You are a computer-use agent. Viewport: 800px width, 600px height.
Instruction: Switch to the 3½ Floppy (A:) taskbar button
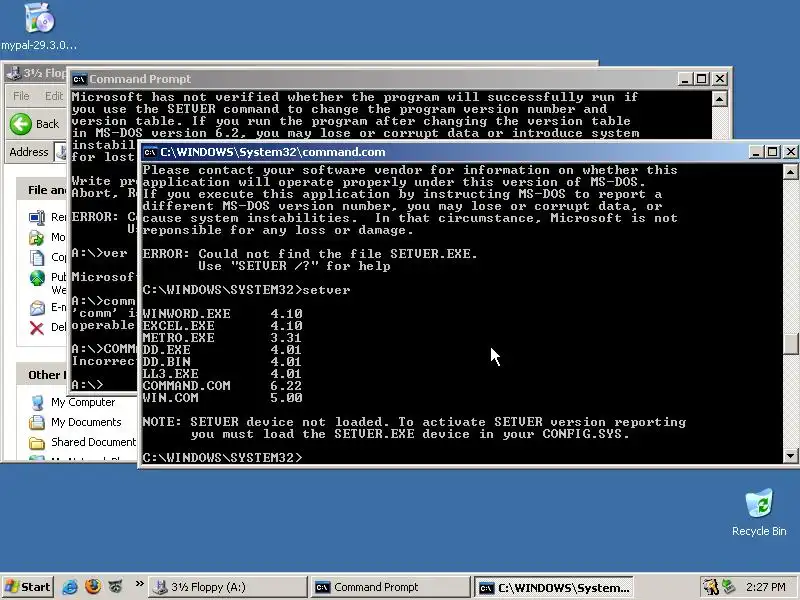pos(228,587)
